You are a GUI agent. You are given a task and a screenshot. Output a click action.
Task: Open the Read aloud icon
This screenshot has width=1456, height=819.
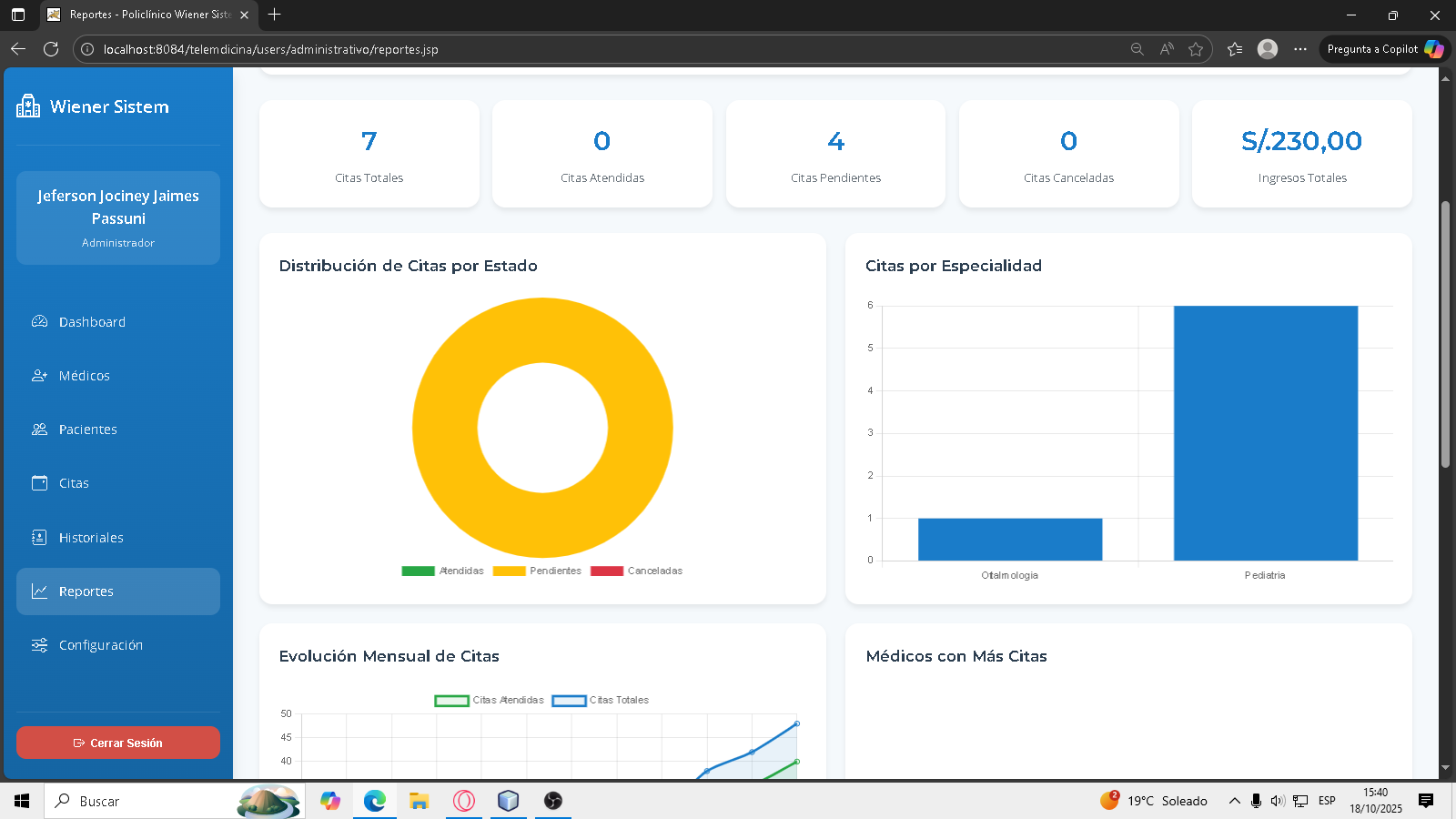1167,49
